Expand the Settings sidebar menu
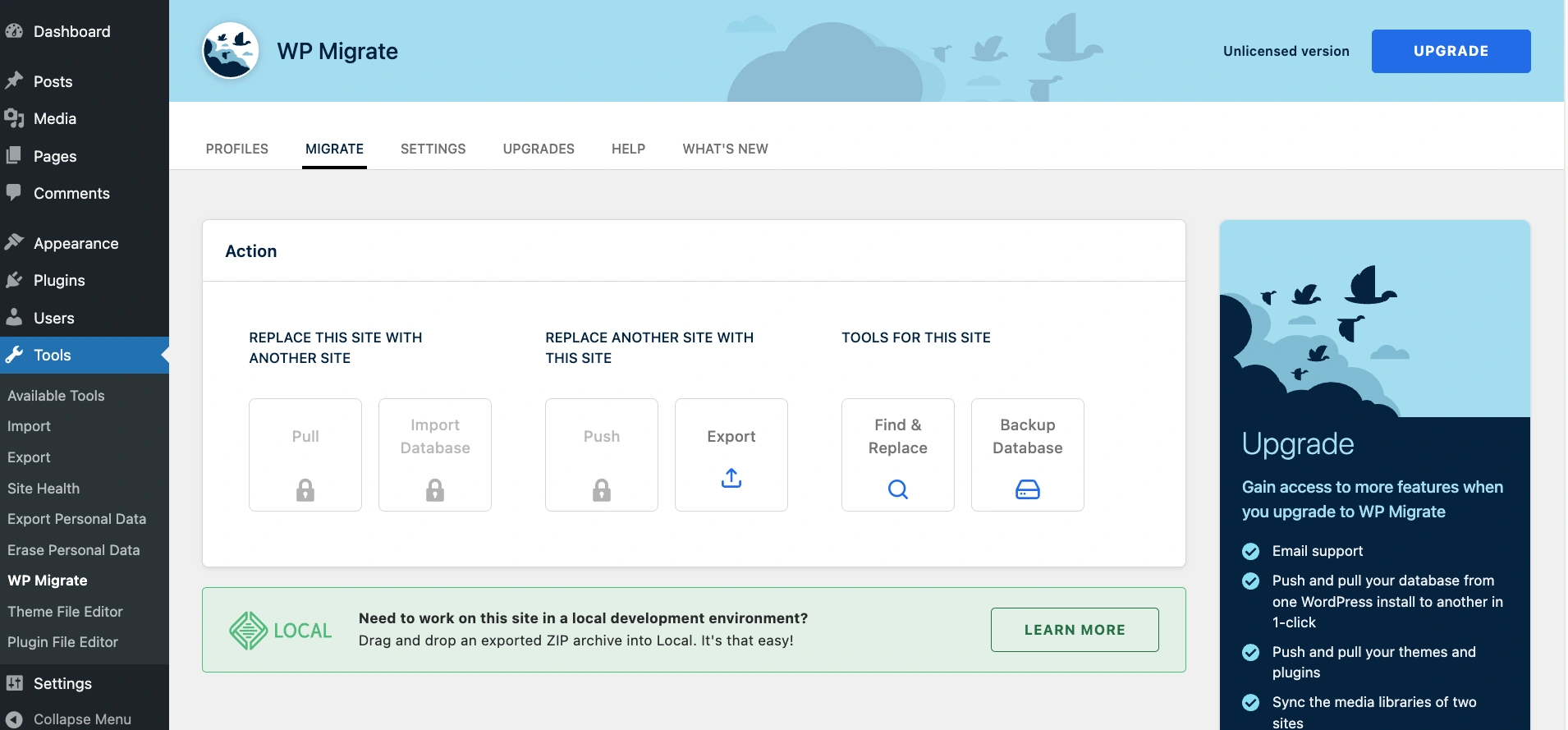Screen dimensions: 1568x730 (62, 683)
